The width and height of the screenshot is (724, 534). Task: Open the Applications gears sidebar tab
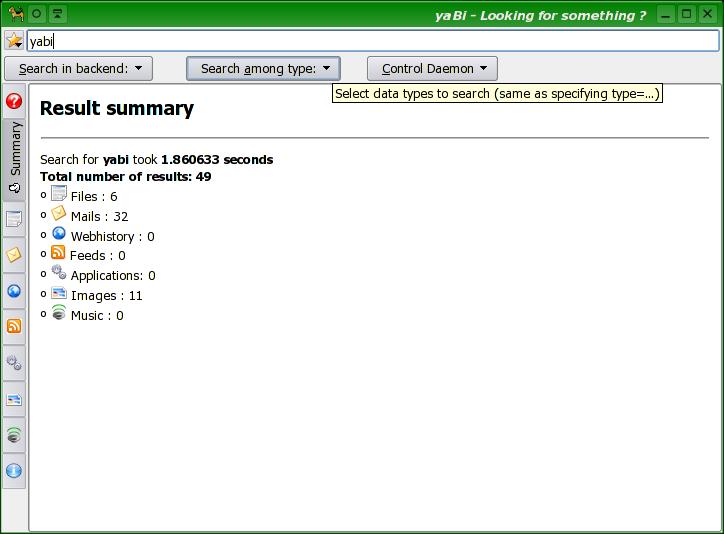(x=14, y=363)
